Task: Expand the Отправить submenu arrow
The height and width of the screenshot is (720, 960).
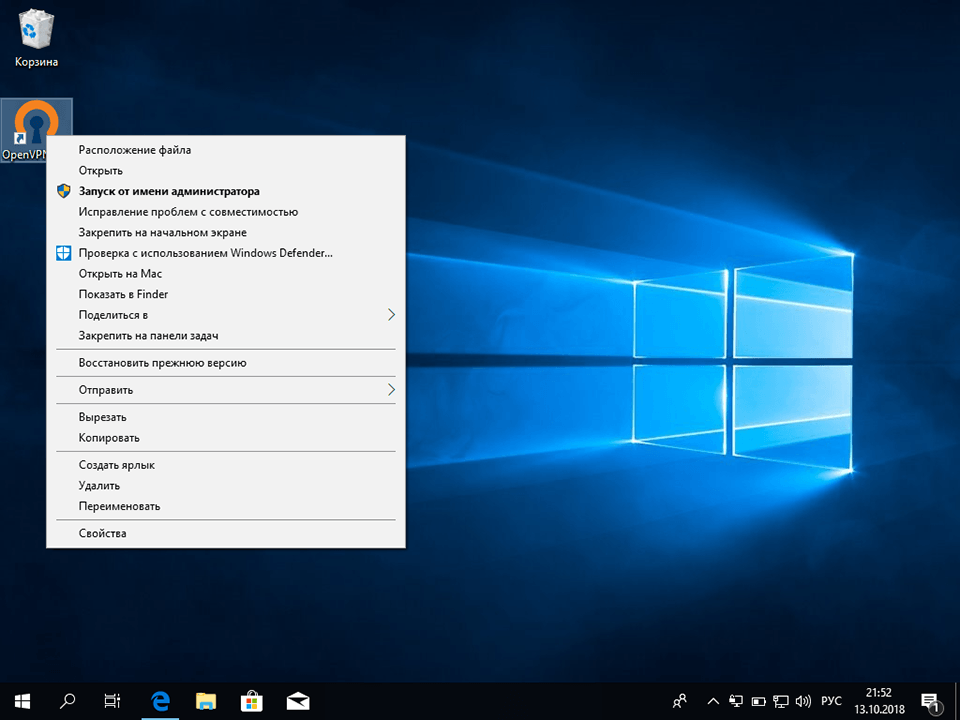Action: click(391, 389)
